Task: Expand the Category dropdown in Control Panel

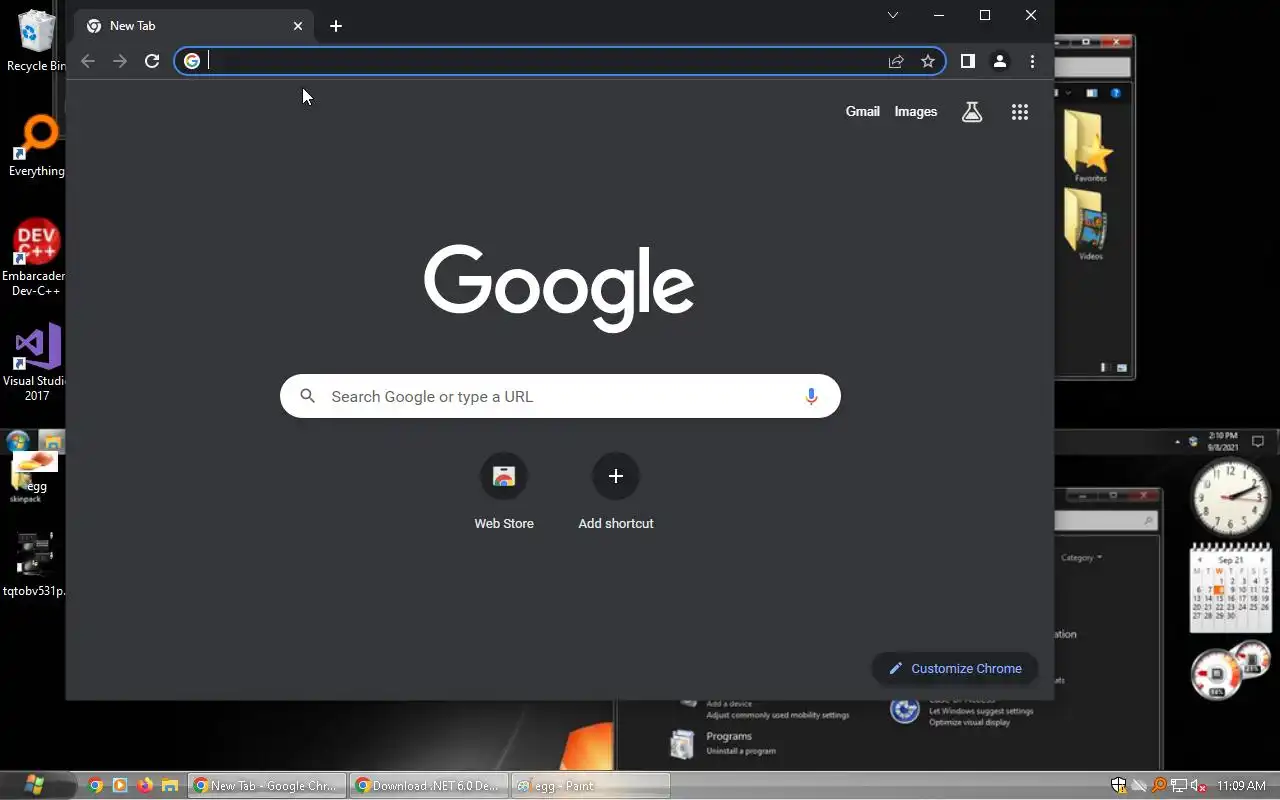Action: (1082, 557)
